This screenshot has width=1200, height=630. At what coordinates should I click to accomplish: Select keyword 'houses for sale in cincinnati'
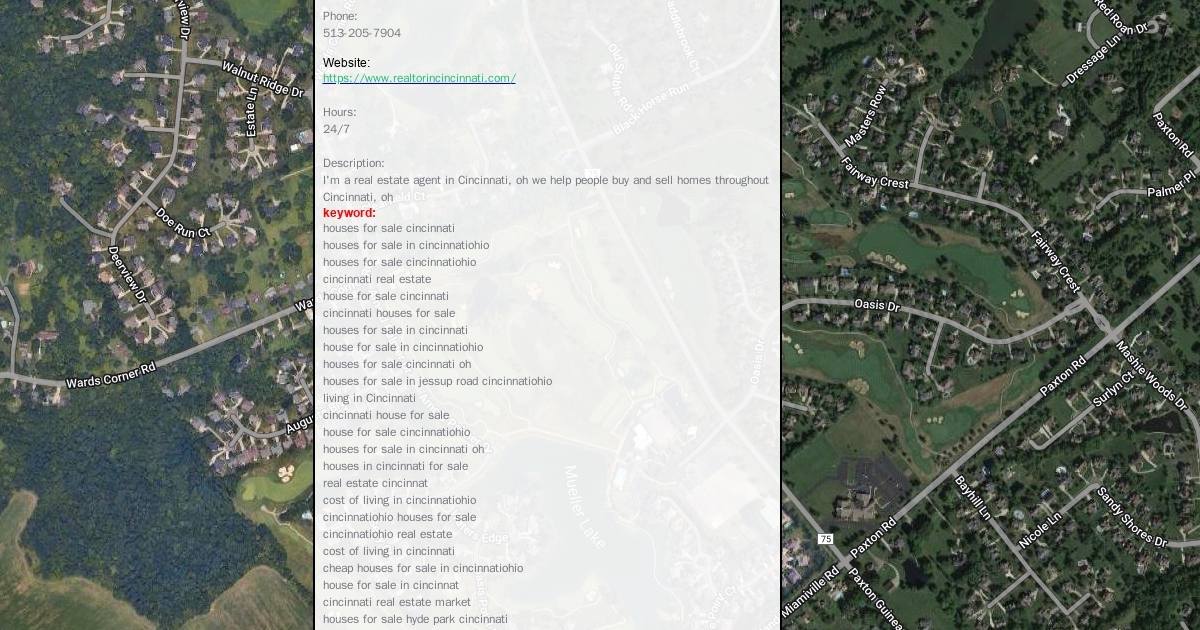[x=395, y=330]
